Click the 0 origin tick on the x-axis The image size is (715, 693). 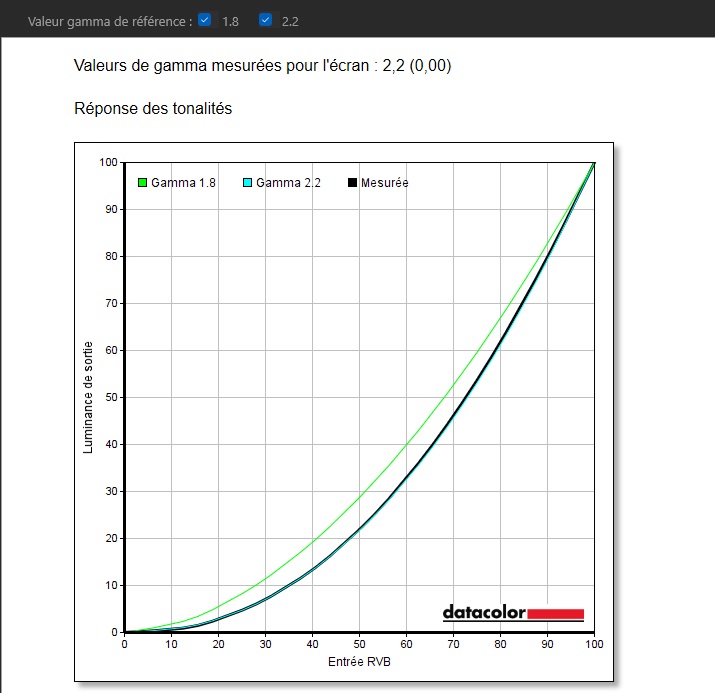124,645
